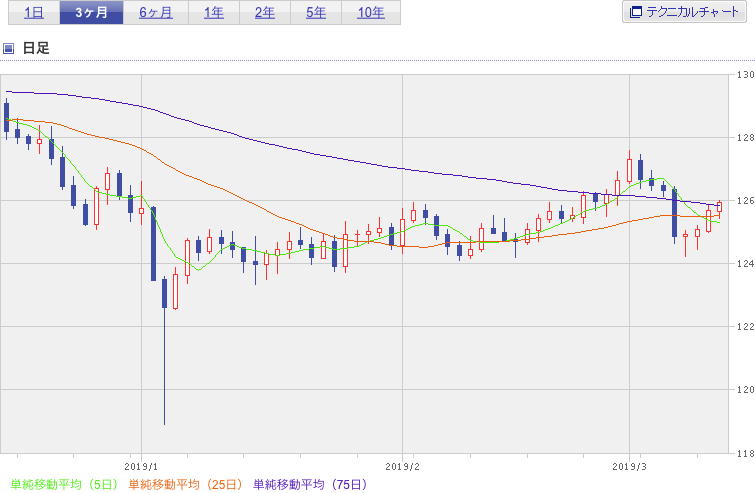This screenshot has width=755, height=493.
Task: Click the 118 price axis label
Action: tap(745, 453)
